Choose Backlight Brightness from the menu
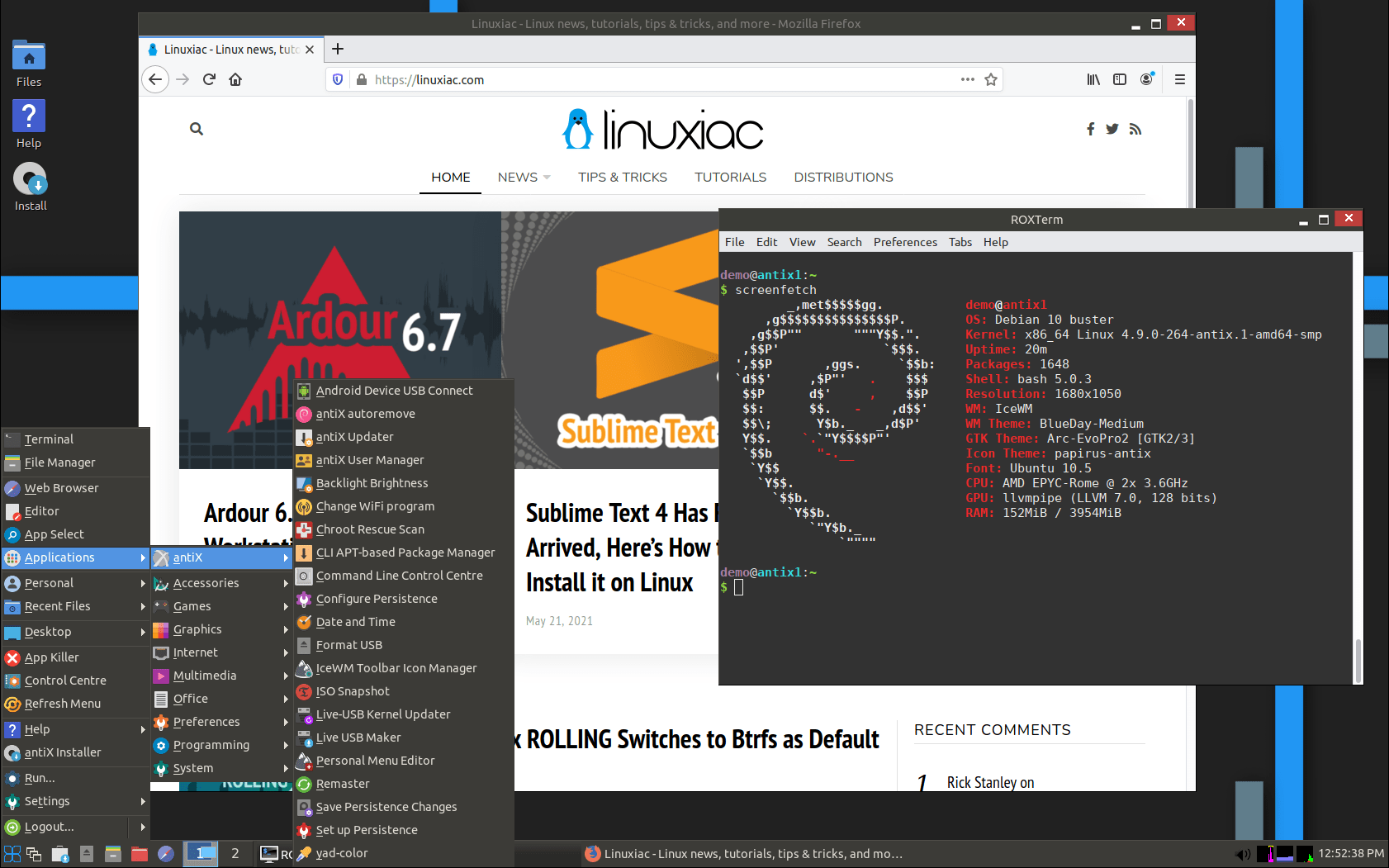The image size is (1389, 868). tap(404, 483)
